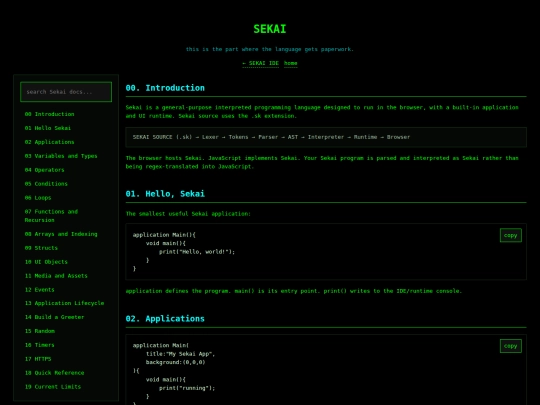Open 11 Media and Assets entry
Viewport: 540px width, 405px height.
pos(56,276)
